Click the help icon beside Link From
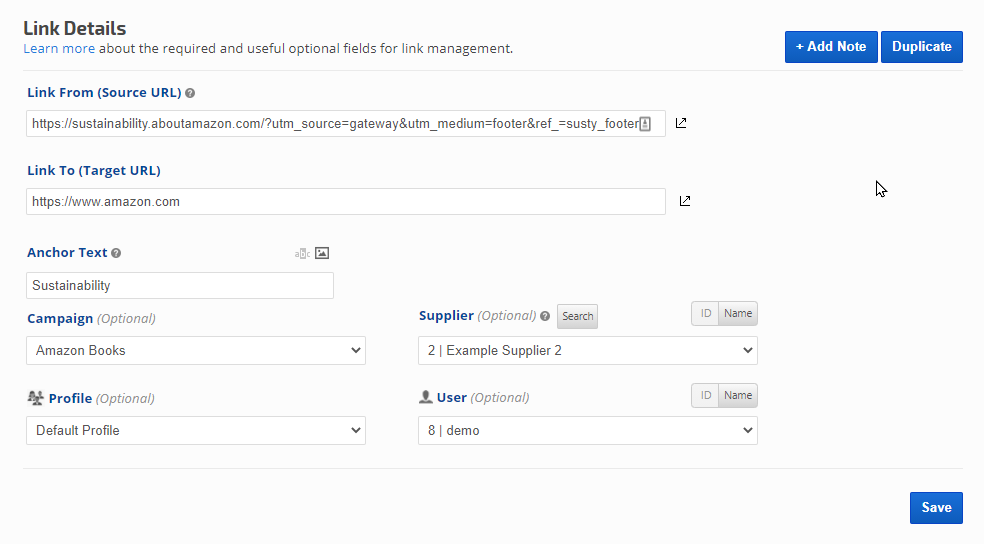This screenshot has height=544, width=984. click(x=190, y=93)
